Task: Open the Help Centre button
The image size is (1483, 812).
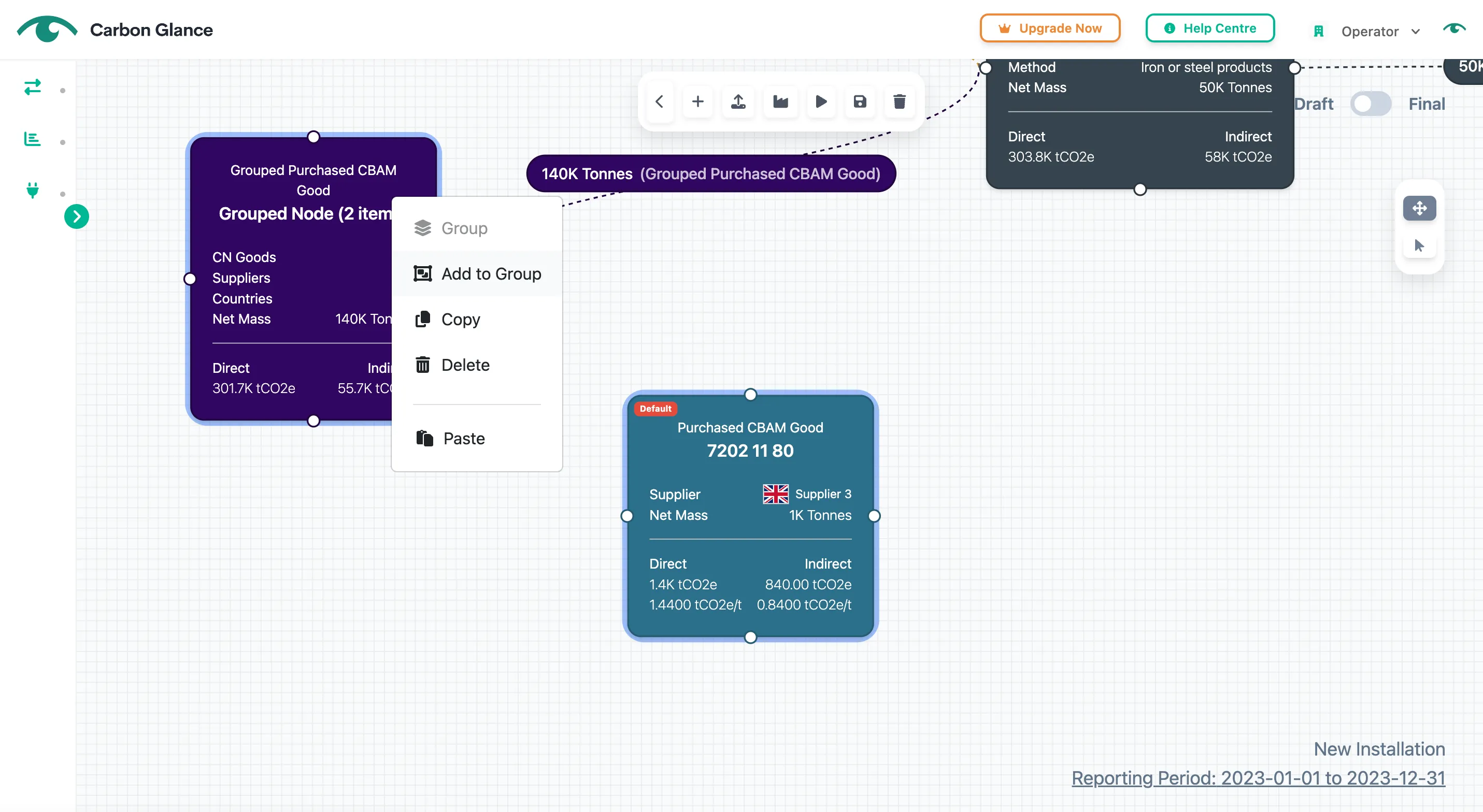Action: pyautogui.click(x=1209, y=28)
